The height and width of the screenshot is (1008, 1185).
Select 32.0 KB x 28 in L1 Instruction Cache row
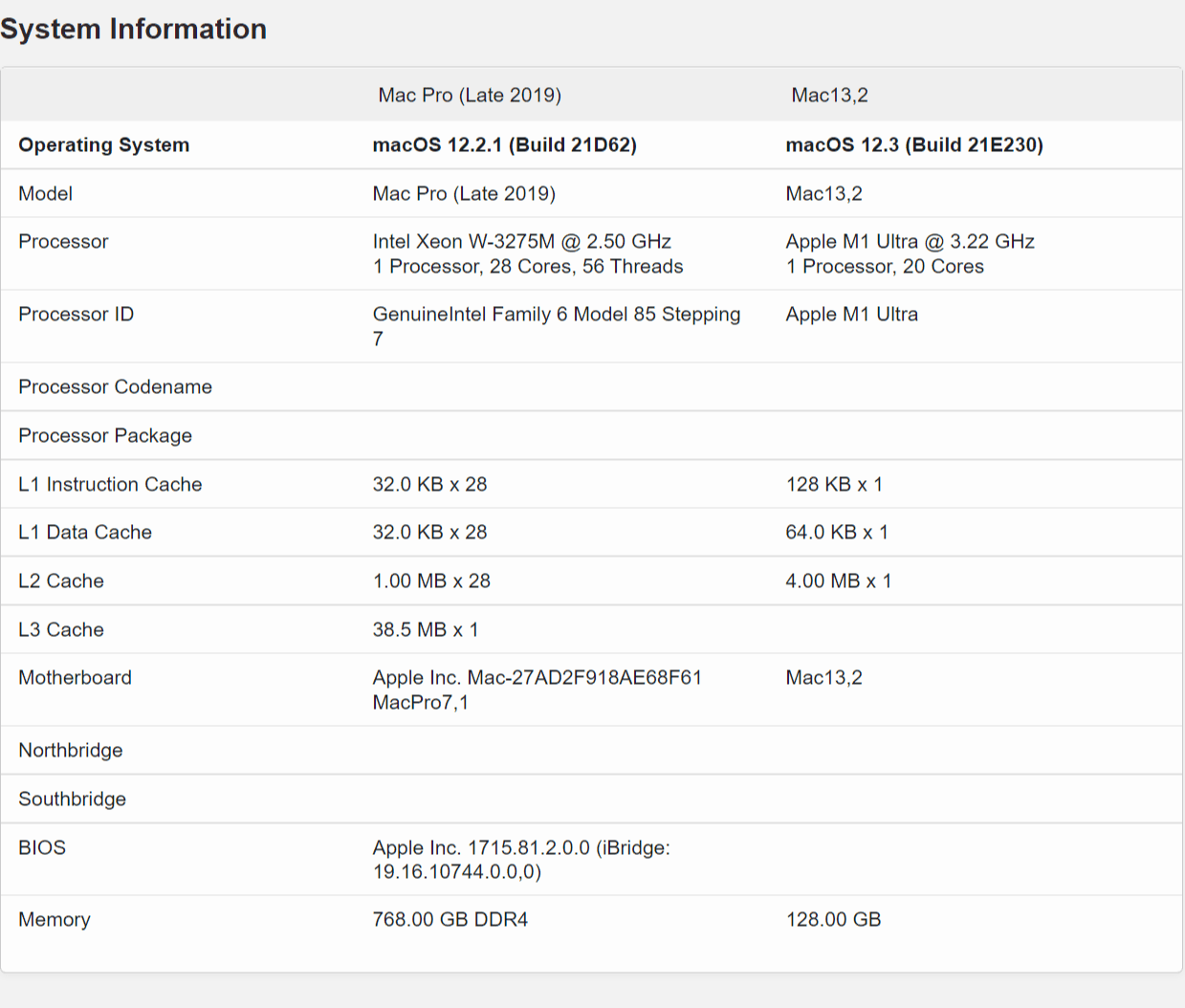click(x=429, y=484)
